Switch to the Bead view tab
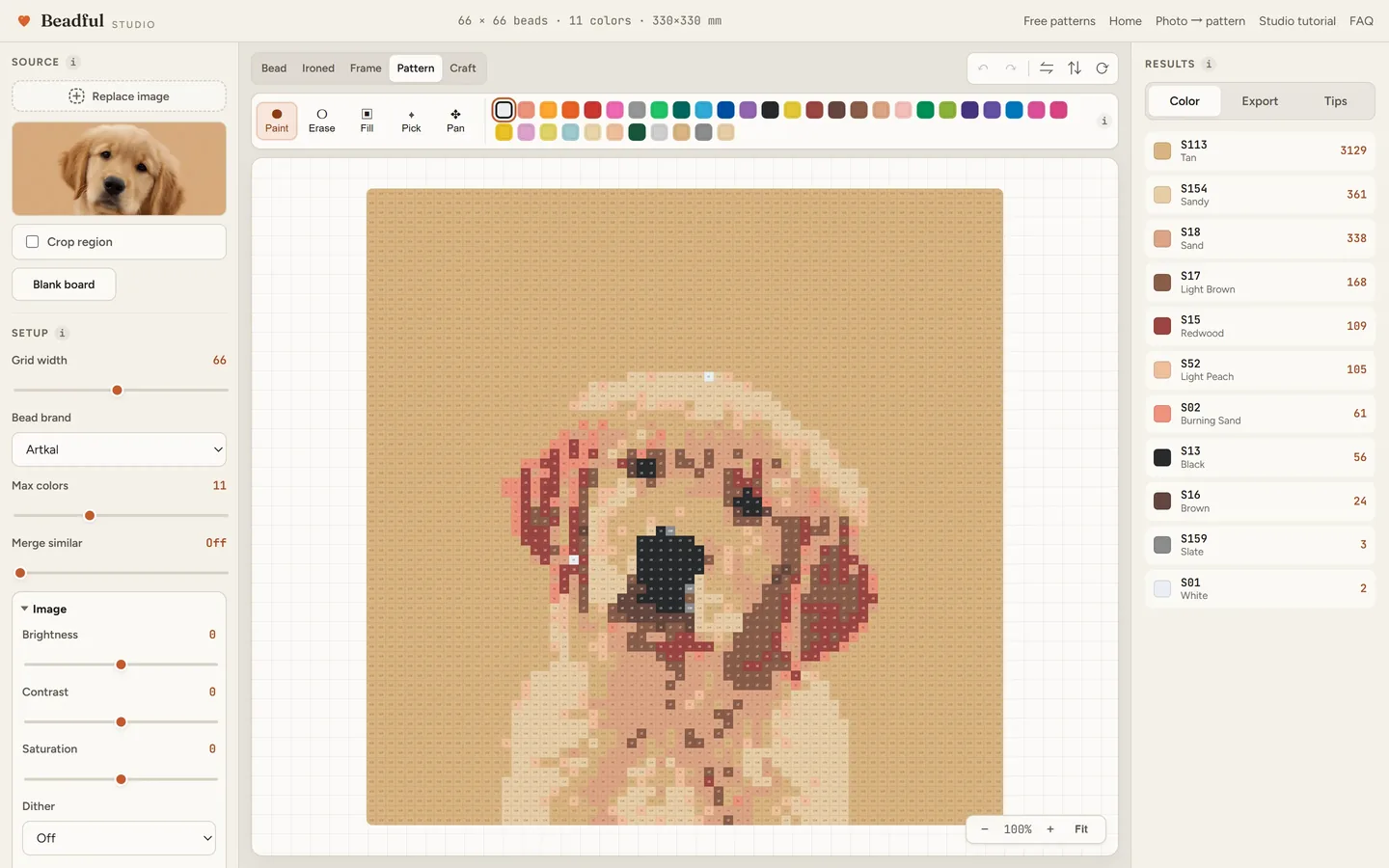 (x=274, y=68)
